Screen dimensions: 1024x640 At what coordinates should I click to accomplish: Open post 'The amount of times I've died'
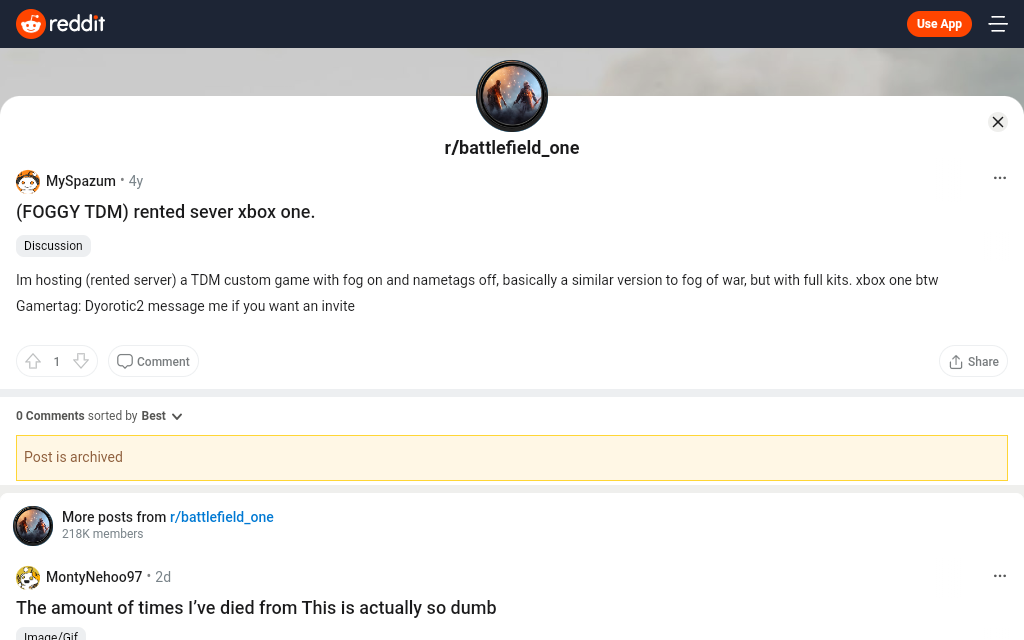256,608
